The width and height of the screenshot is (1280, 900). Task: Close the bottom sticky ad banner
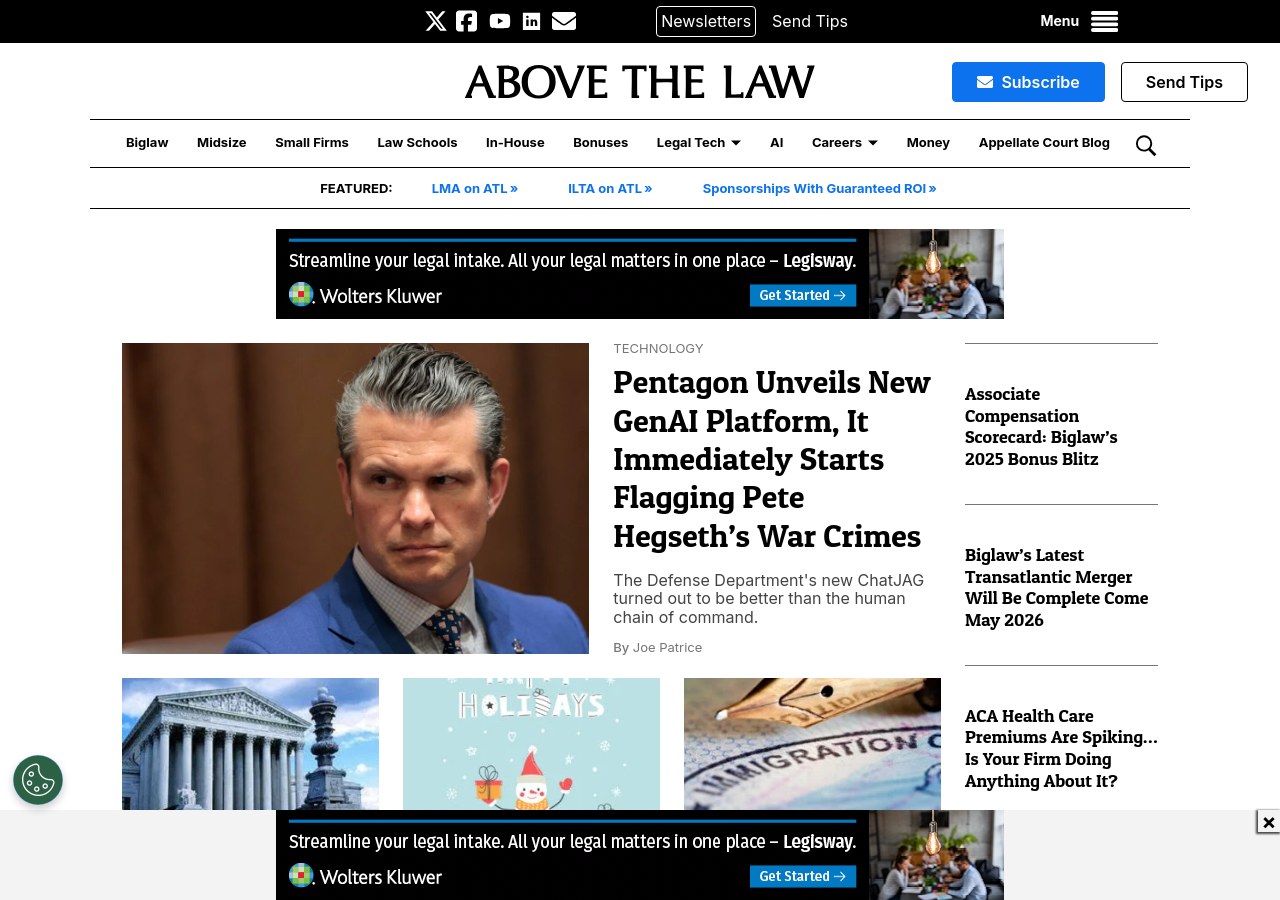coord(1268,822)
